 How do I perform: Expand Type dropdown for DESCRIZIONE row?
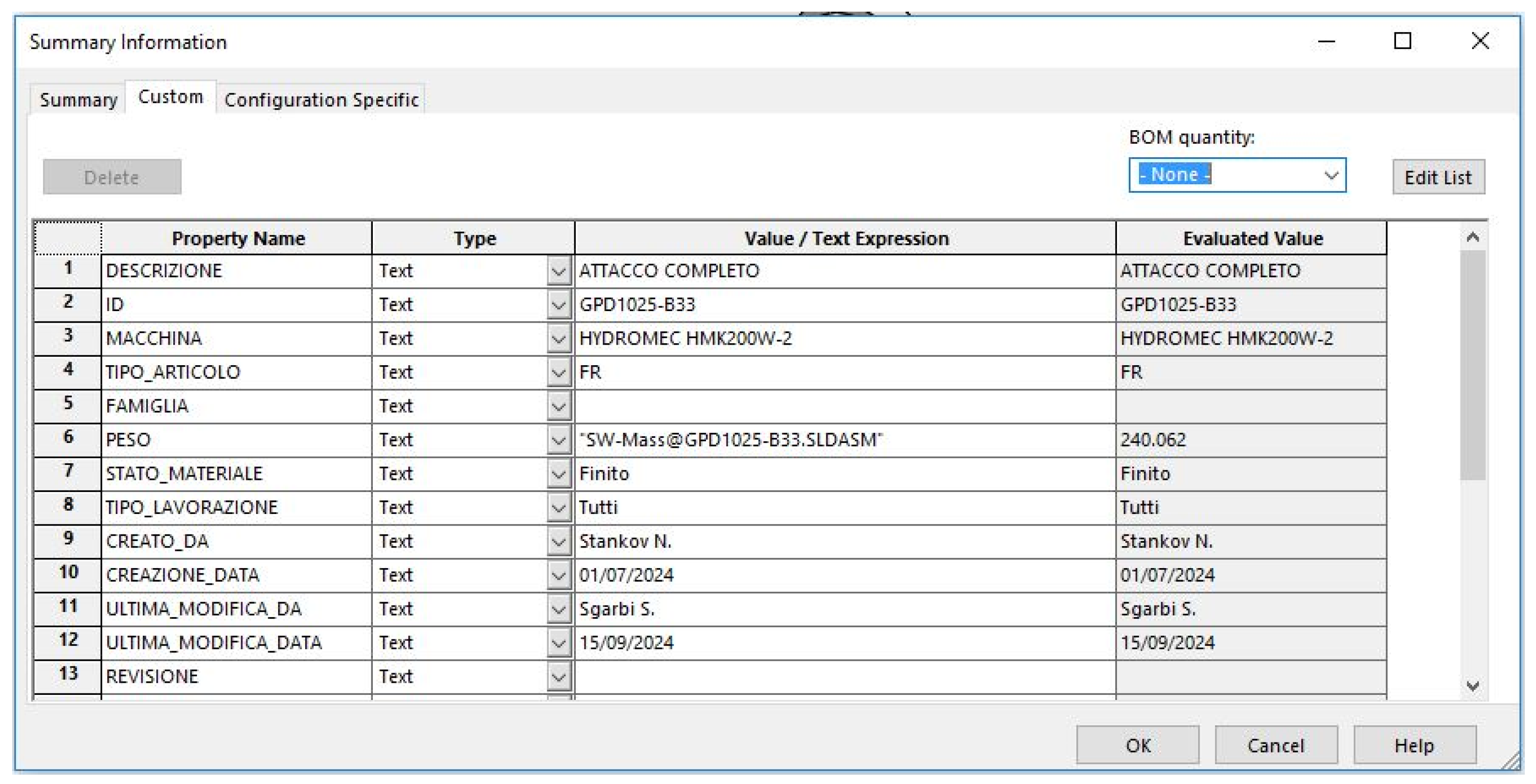pyautogui.click(x=558, y=271)
